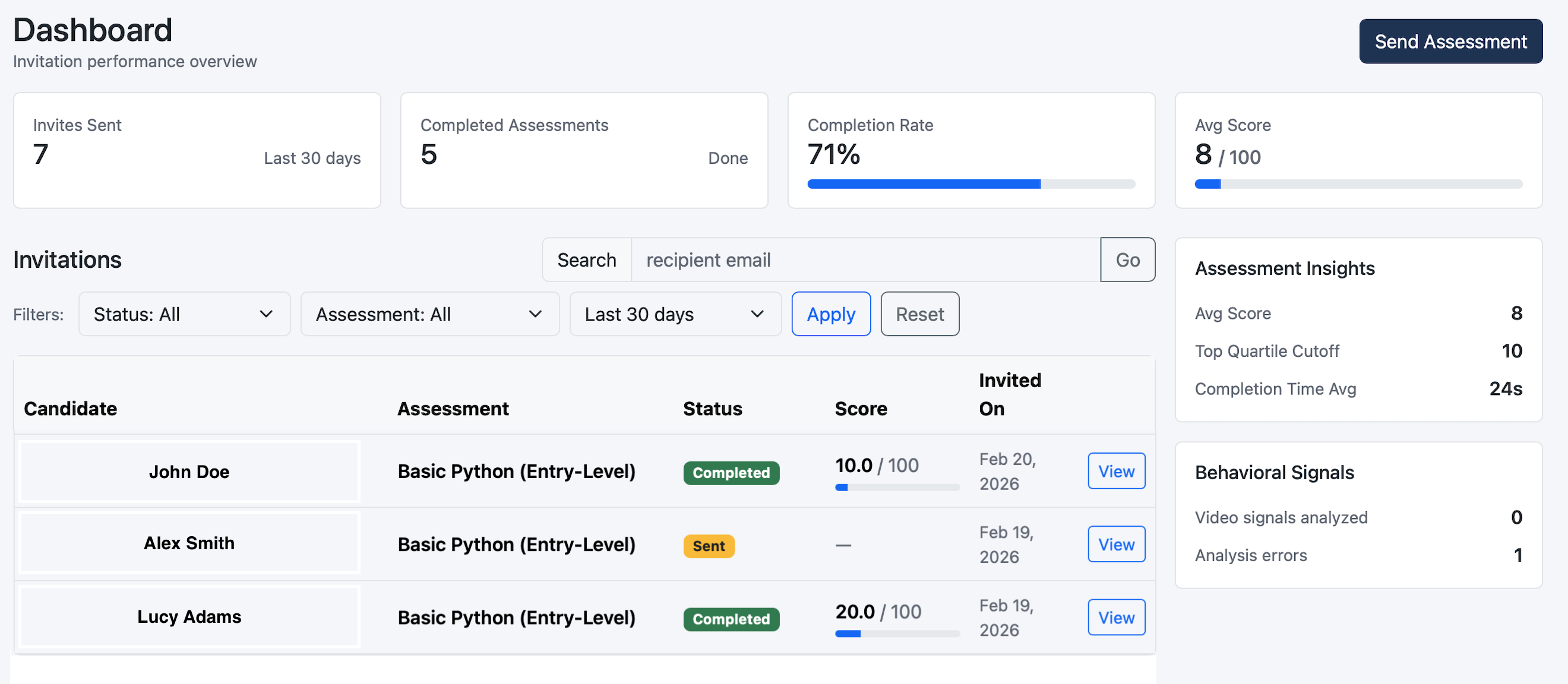Reset all invitation filters
The width and height of the screenshot is (1568, 684).
(919, 314)
